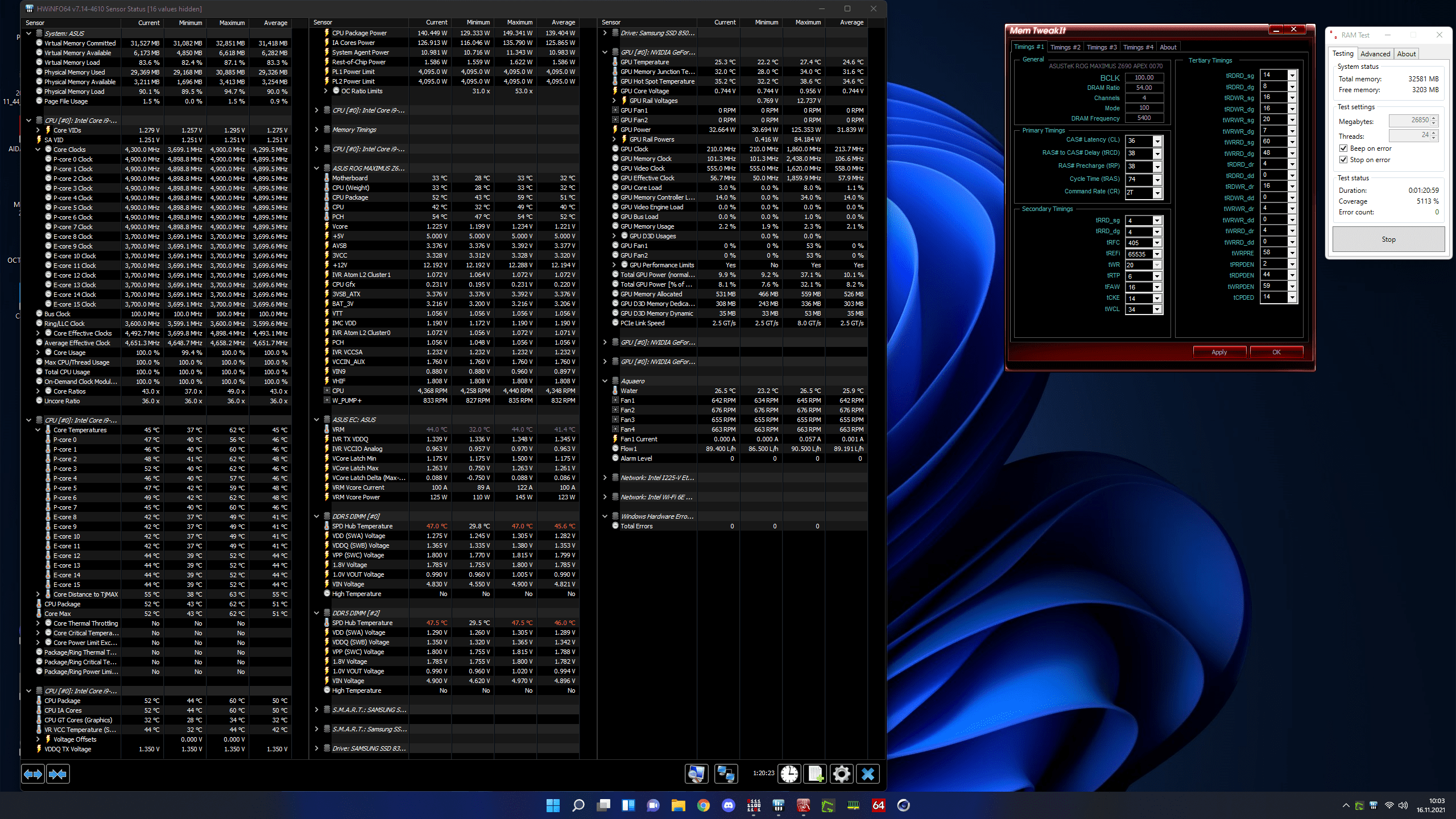Open Task View in the taskbar
Image resolution: width=1456 pixels, height=819 pixels.
[x=603, y=805]
